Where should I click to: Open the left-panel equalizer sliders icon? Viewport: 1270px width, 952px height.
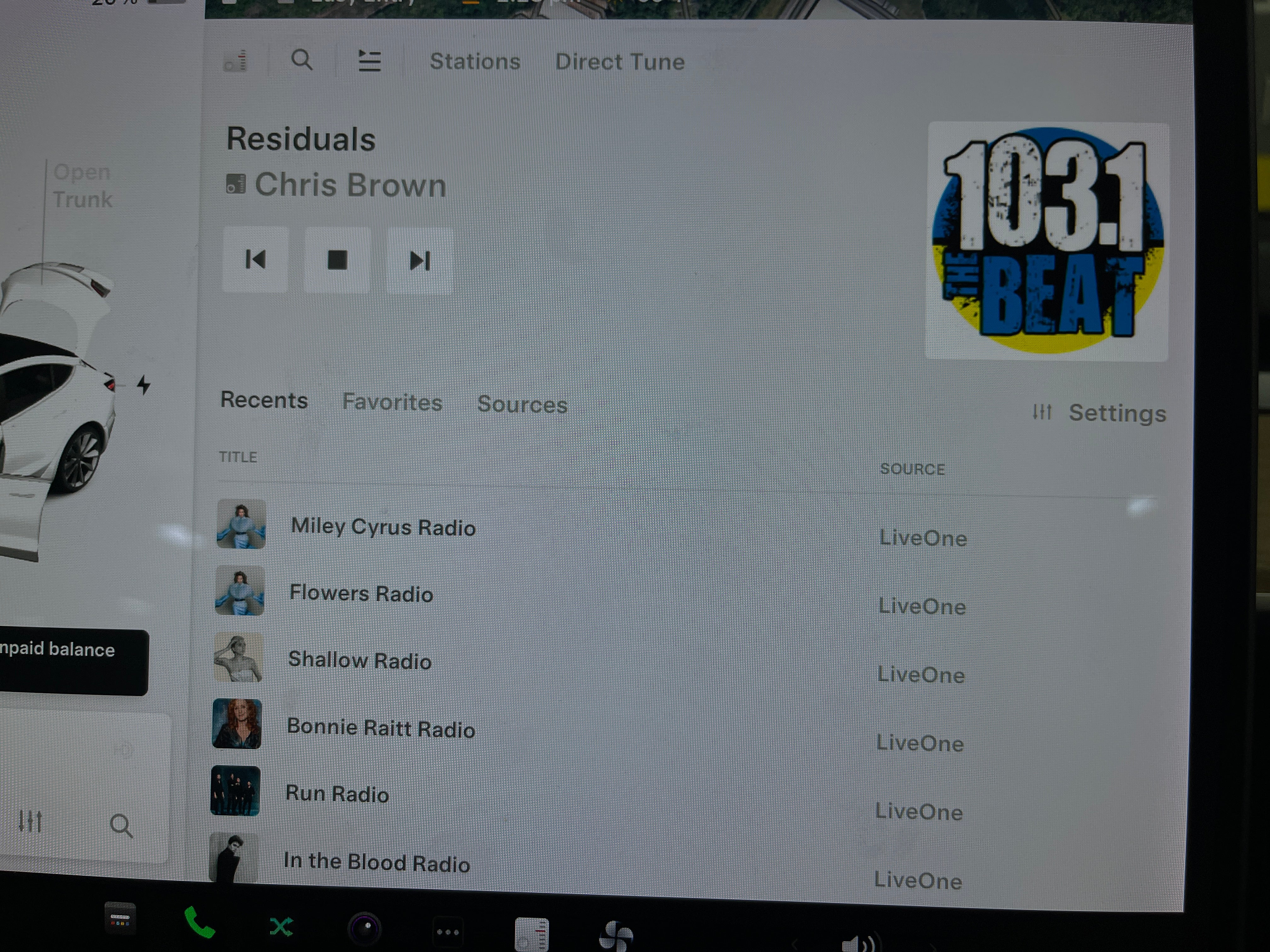(30, 822)
